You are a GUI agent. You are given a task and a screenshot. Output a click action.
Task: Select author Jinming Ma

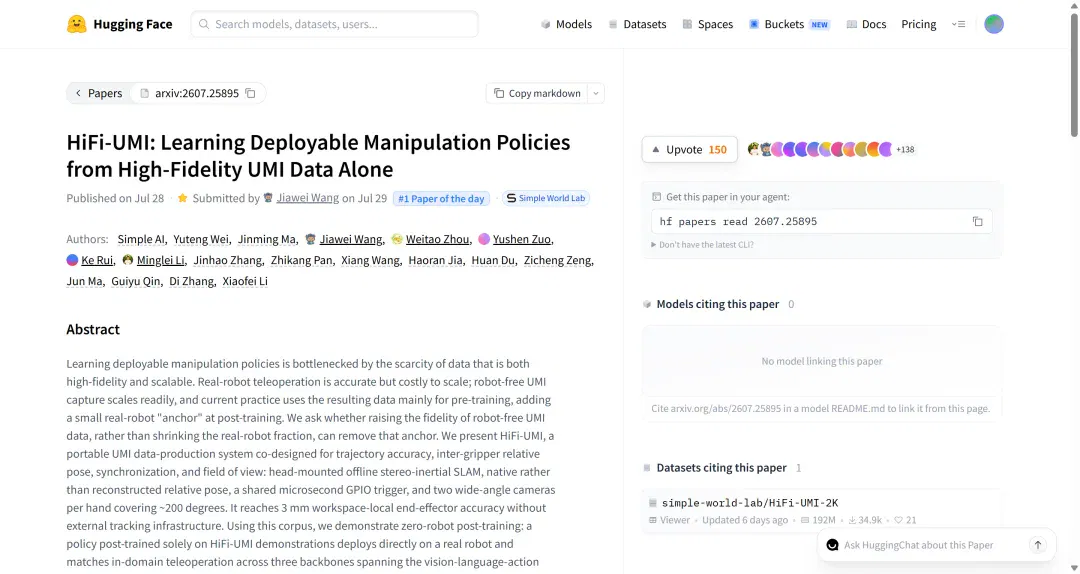point(267,239)
